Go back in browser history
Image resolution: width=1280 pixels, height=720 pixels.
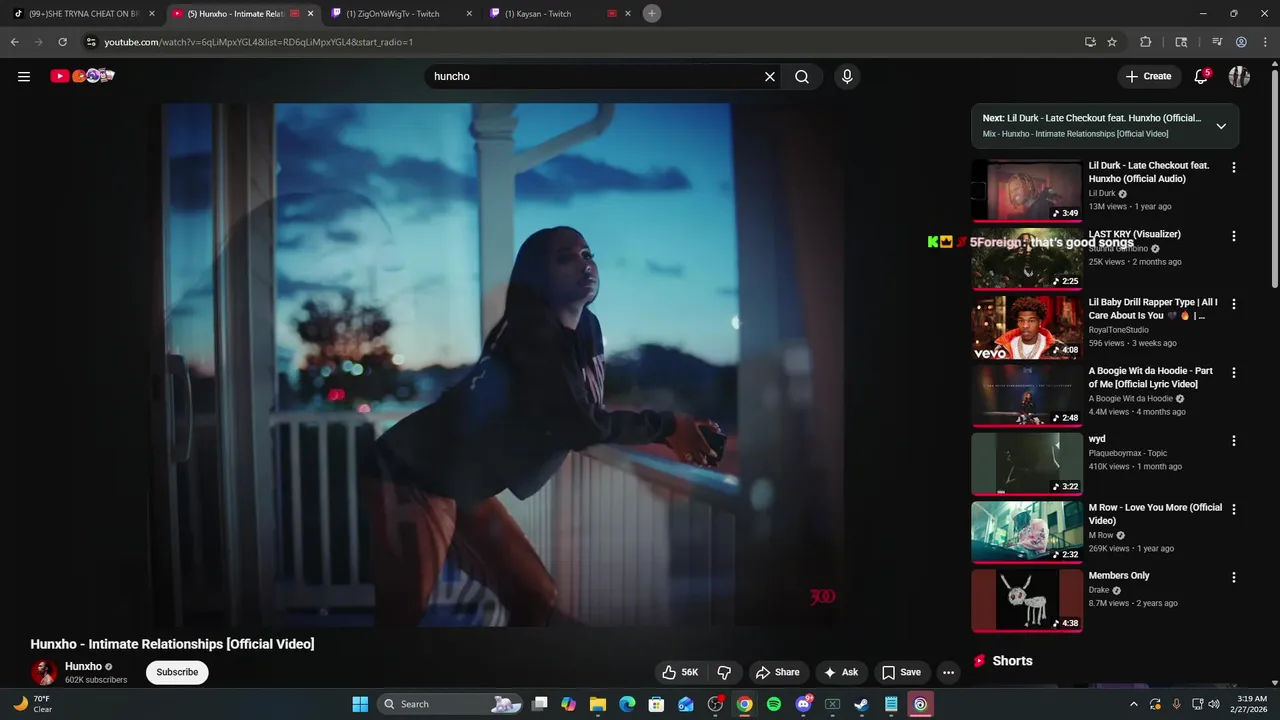(14, 42)
